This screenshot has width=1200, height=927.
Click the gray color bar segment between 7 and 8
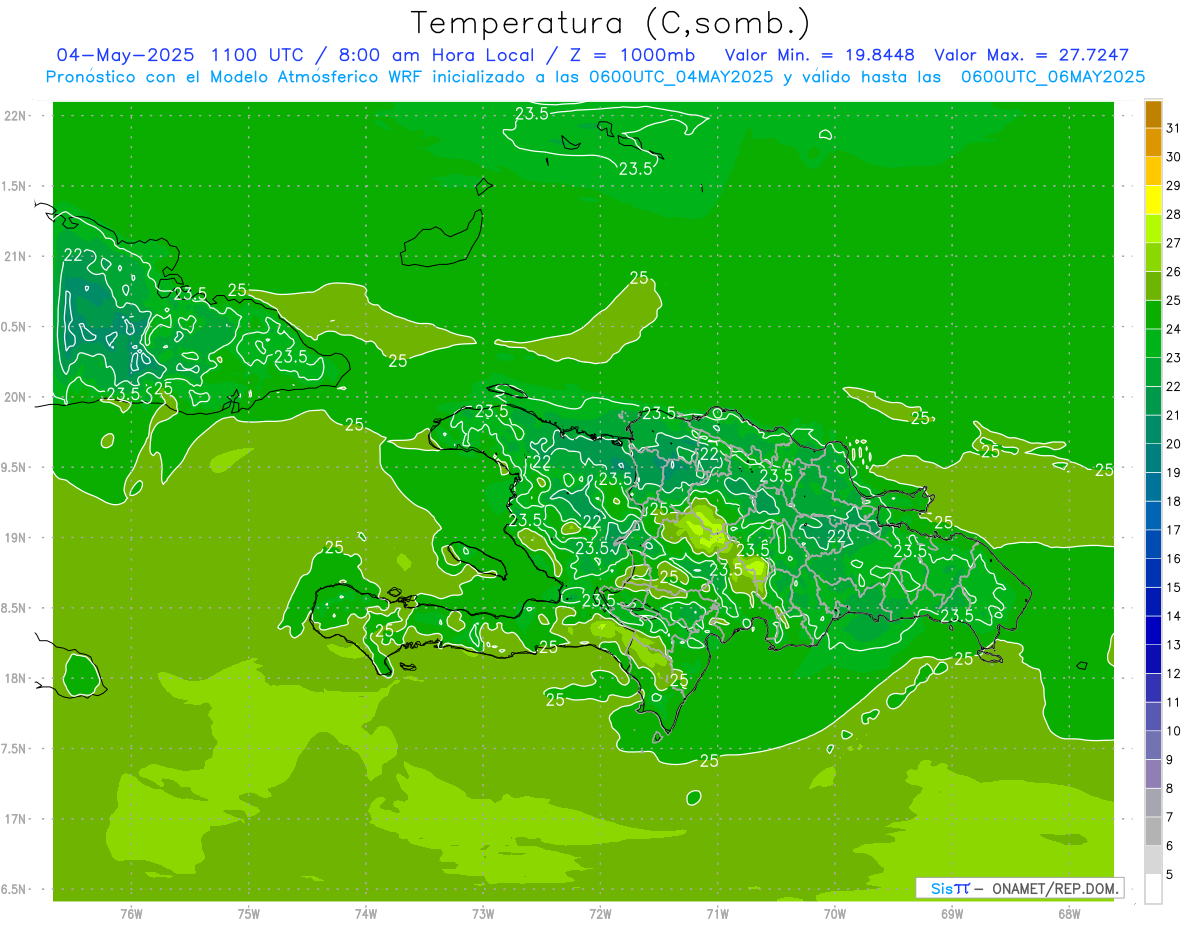click(x=1153, y=802)
